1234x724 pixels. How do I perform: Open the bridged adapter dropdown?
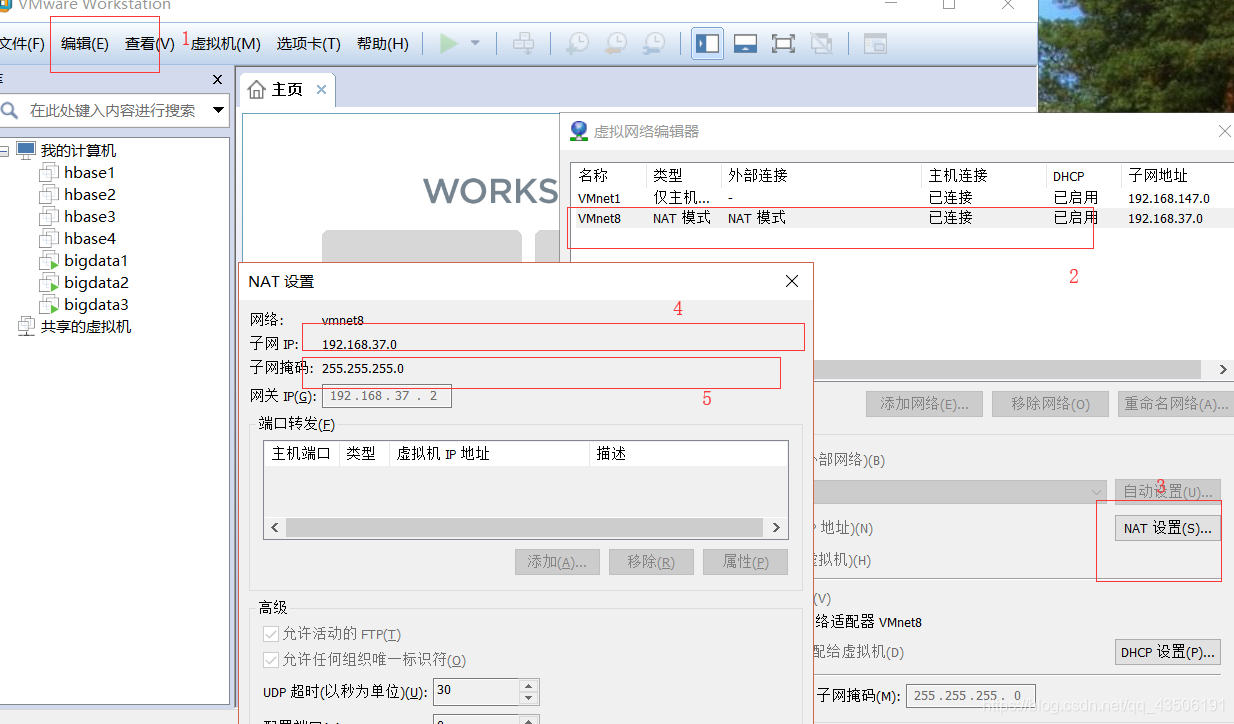(1096, 492)
